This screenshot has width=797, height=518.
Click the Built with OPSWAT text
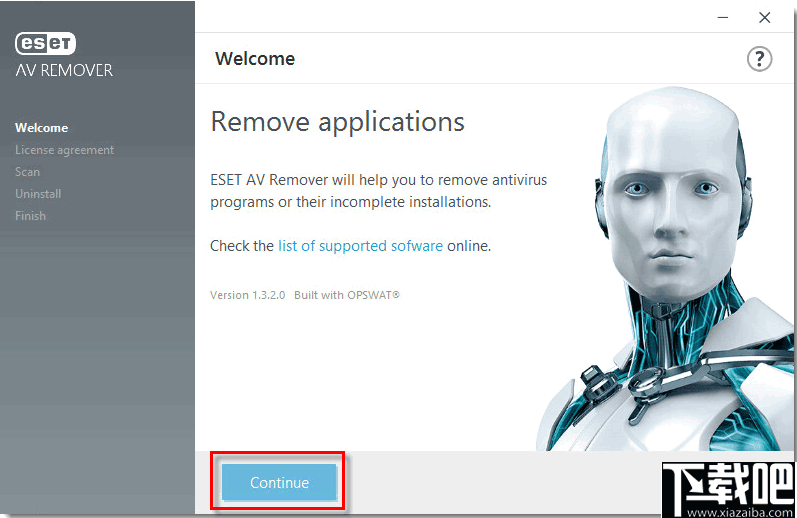pyautogui.click(x=347, y=295)
